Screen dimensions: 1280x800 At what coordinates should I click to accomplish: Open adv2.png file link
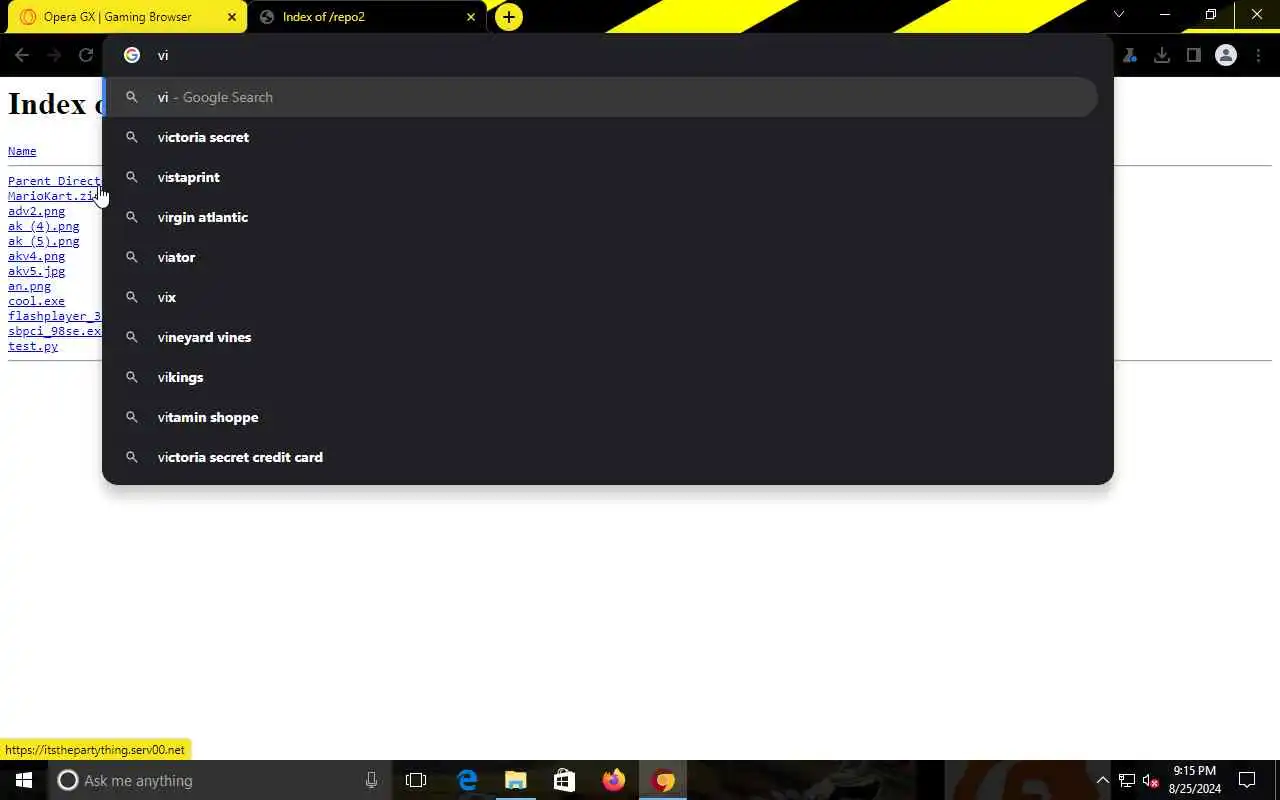click(36, 211)
